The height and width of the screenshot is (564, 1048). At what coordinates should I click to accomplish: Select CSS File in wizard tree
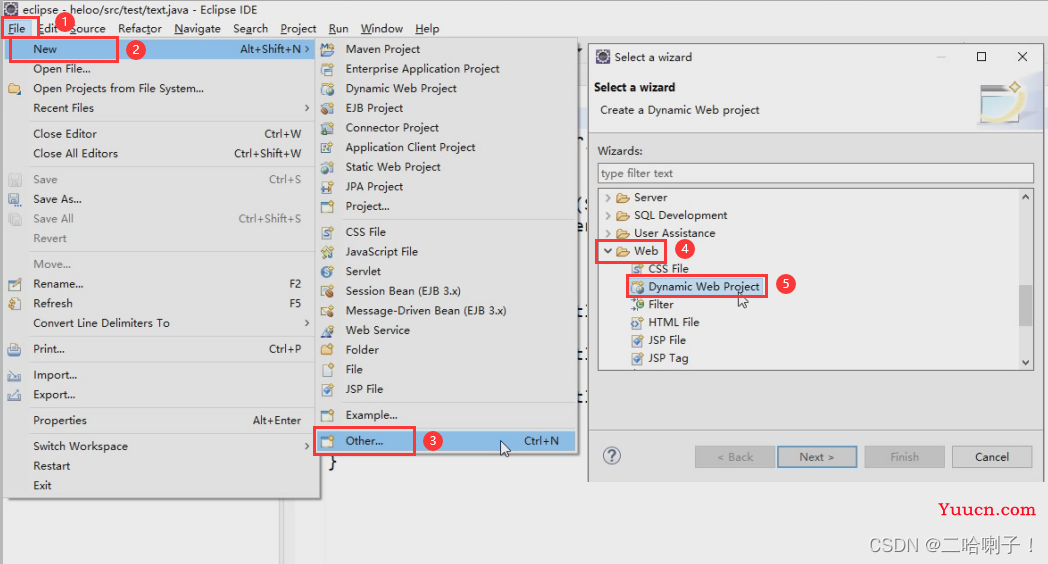[668, 269]
